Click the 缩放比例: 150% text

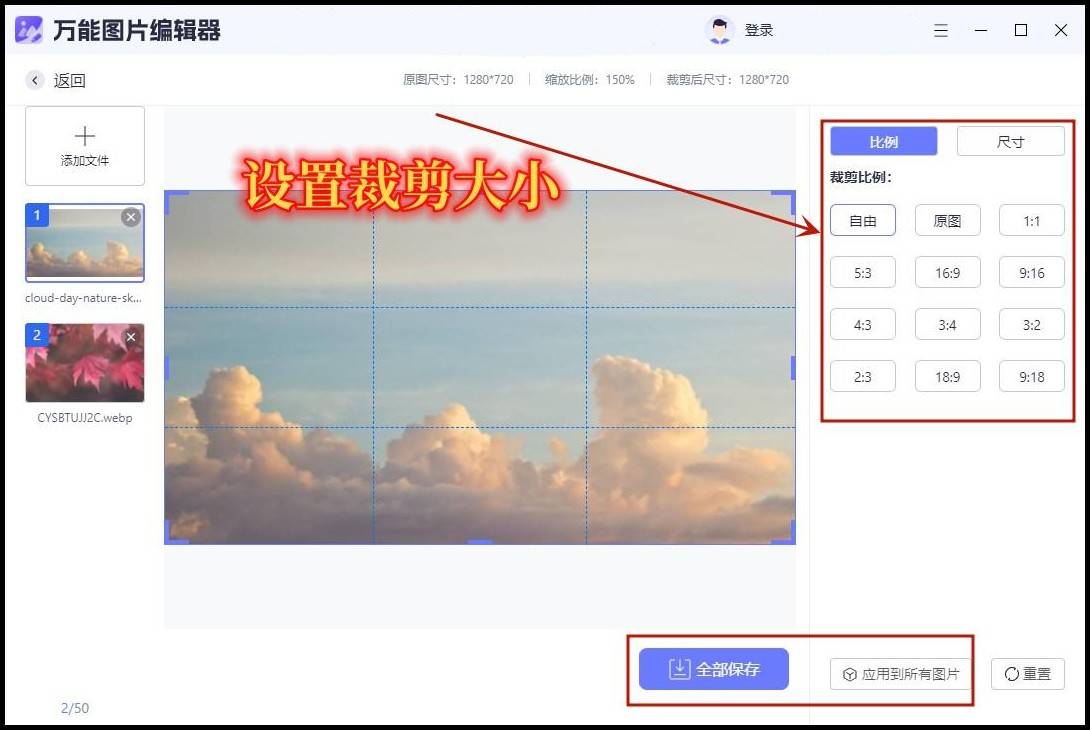(x=589, y=79)
